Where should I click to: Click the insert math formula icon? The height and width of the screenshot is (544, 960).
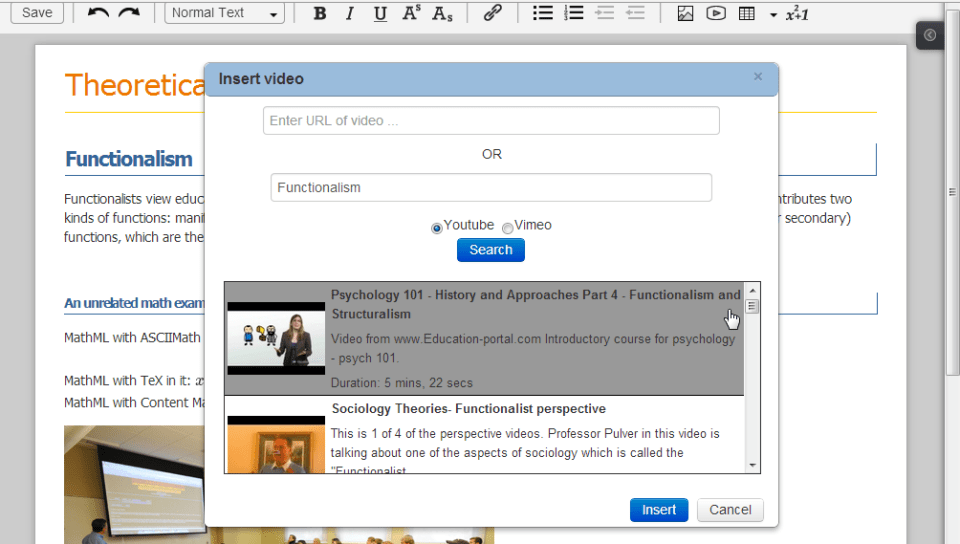pyautogui.click(x=797, y=13)
